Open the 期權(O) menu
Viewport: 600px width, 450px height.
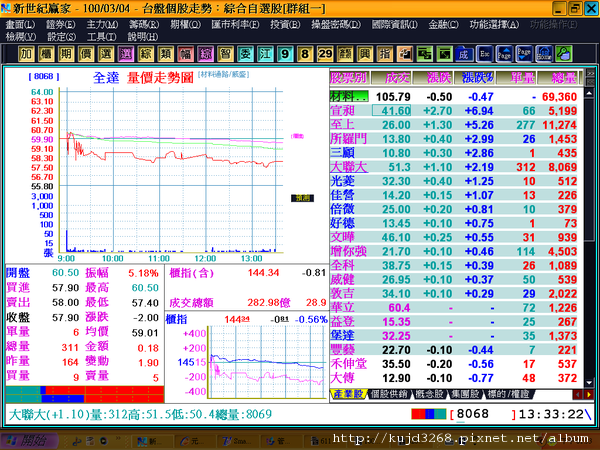pyautogui.click(x=185, y=25)
